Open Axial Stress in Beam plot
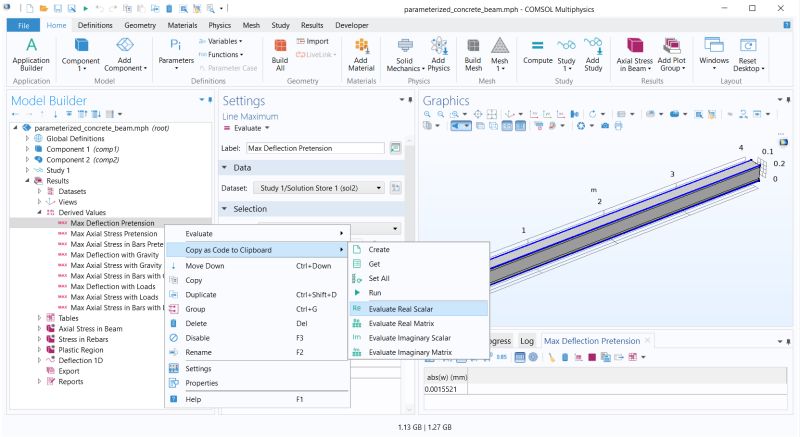The width and height of the screenshot is (800, 437). click(635, 54)
